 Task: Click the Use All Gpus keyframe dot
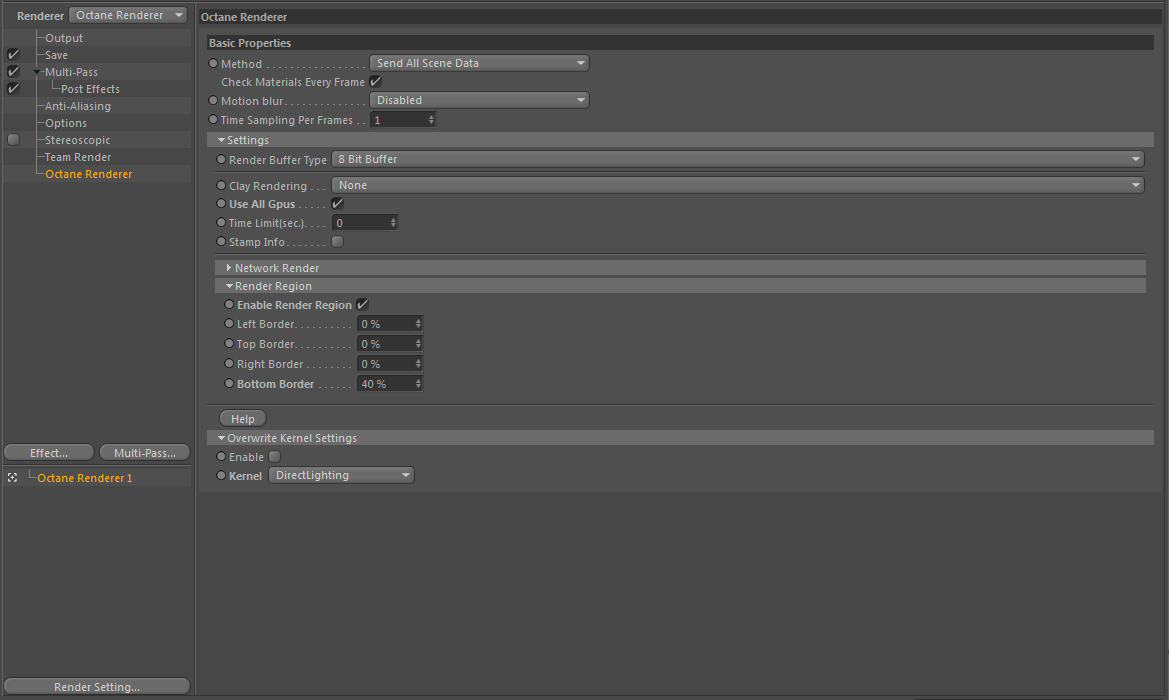(x=221, y=204)
